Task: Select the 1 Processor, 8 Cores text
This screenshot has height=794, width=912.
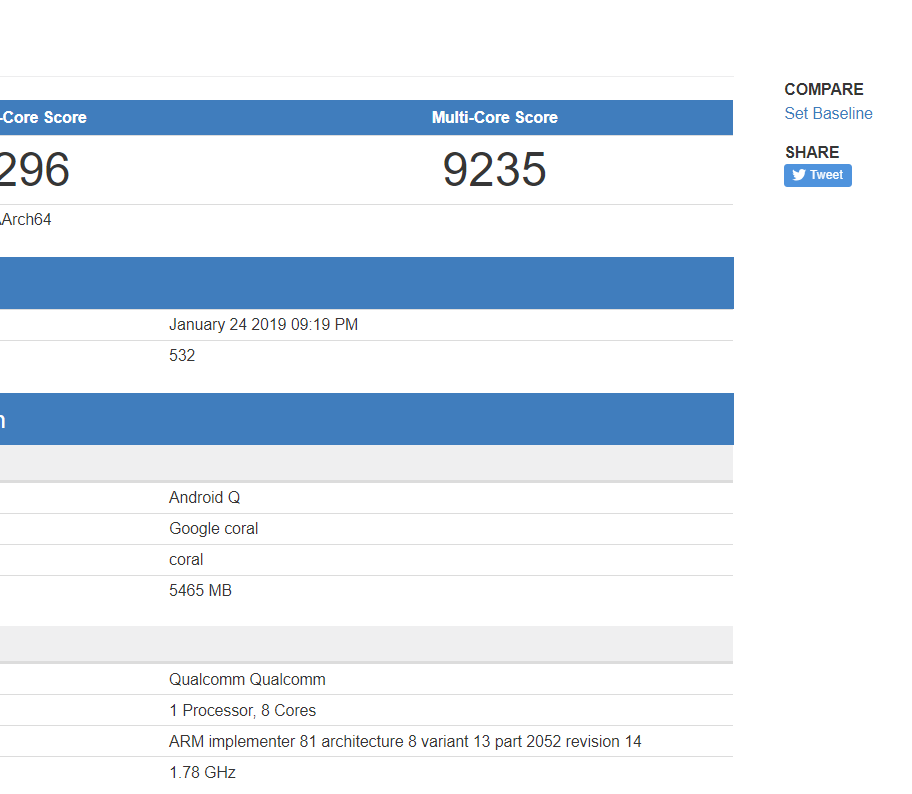Action: coord(242,710)
